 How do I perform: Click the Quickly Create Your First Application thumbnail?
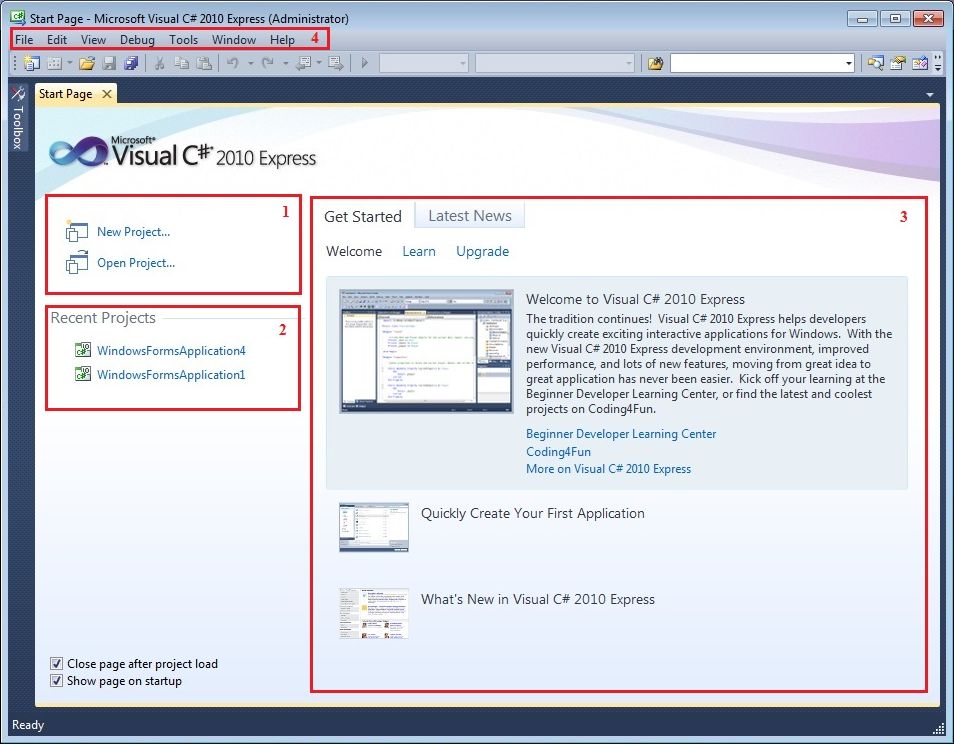point(373,527)
